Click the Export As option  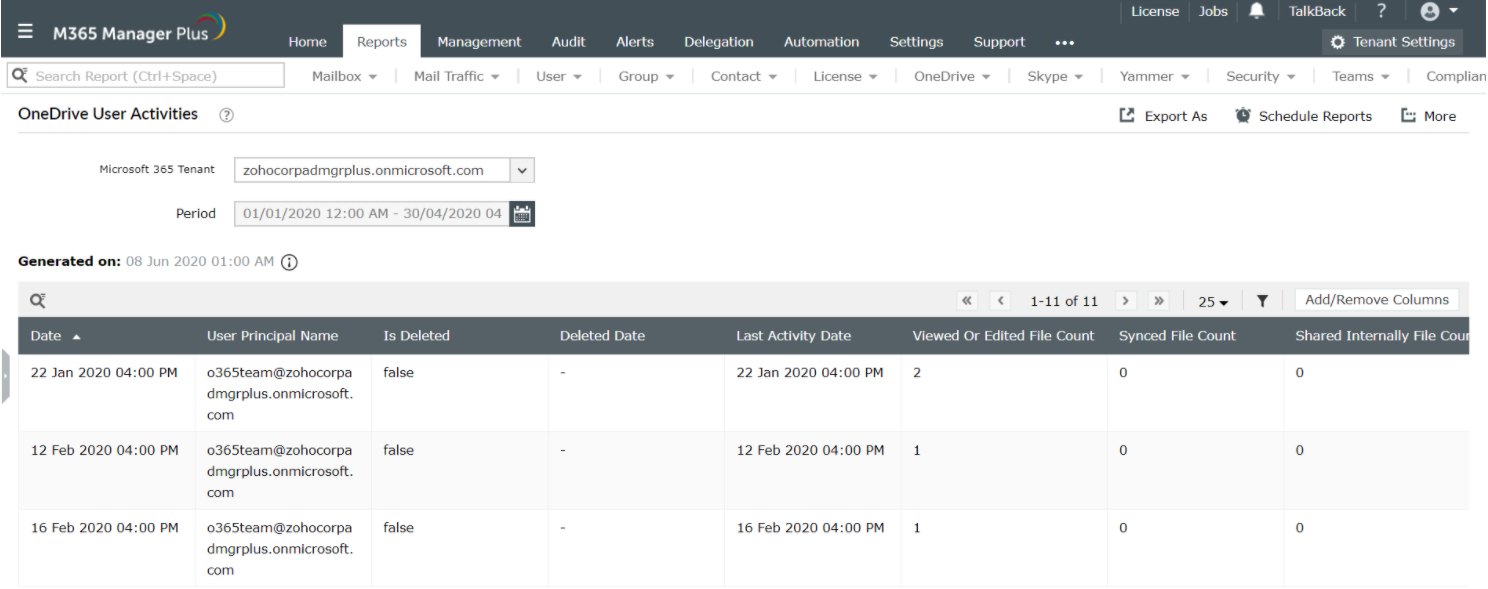(1163, 116)
